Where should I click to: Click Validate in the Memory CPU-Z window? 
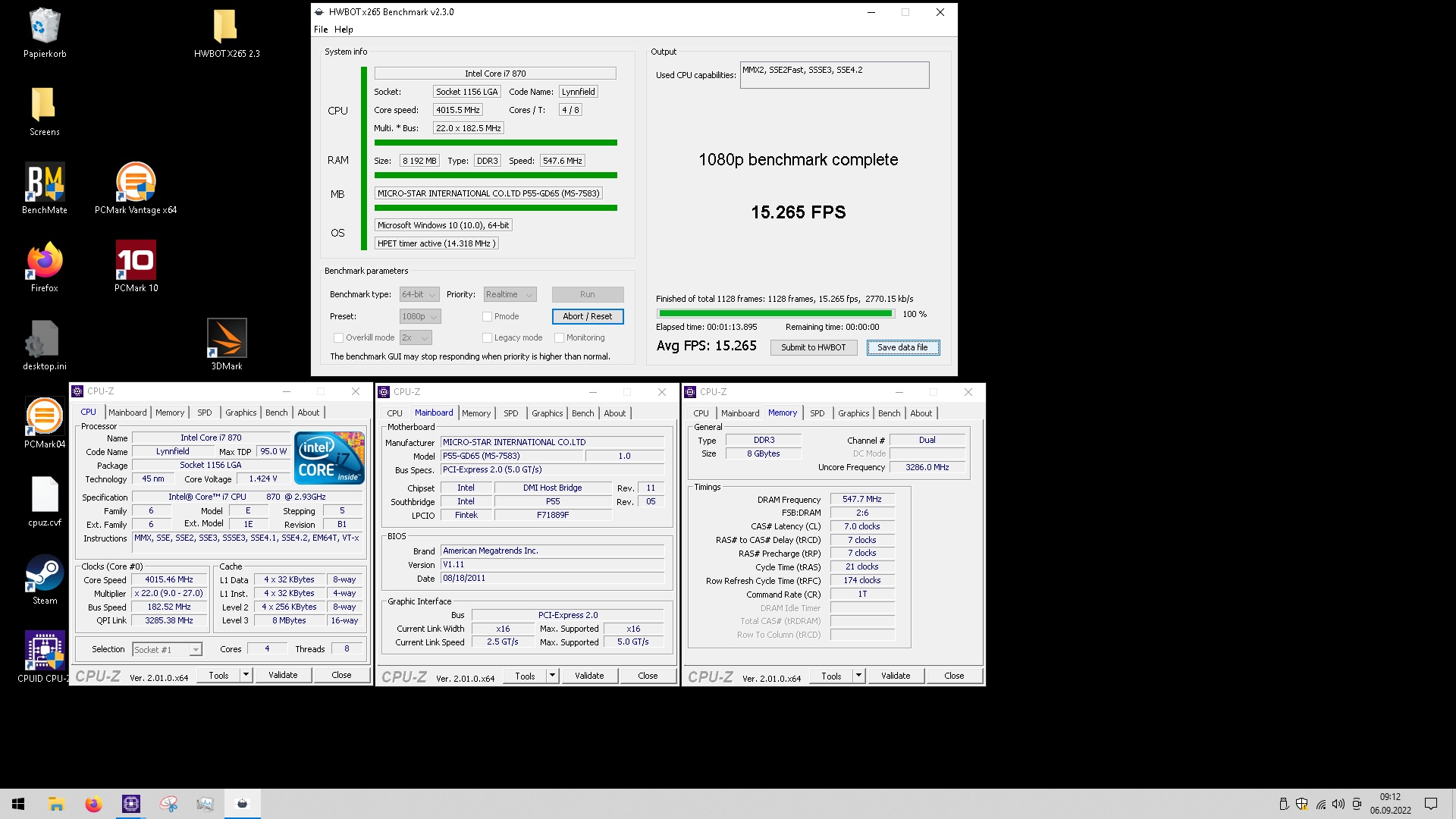pos(896,676)
